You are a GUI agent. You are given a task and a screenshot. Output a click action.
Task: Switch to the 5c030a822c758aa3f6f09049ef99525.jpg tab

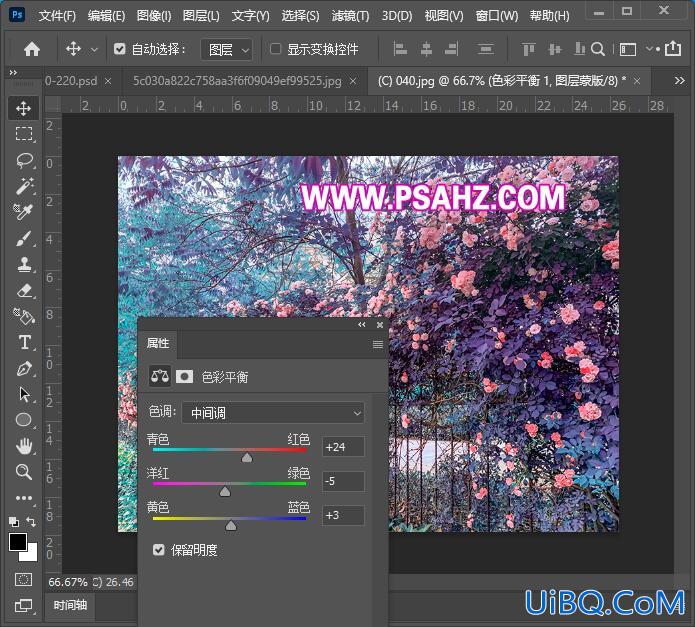click(x=237, y=81)
